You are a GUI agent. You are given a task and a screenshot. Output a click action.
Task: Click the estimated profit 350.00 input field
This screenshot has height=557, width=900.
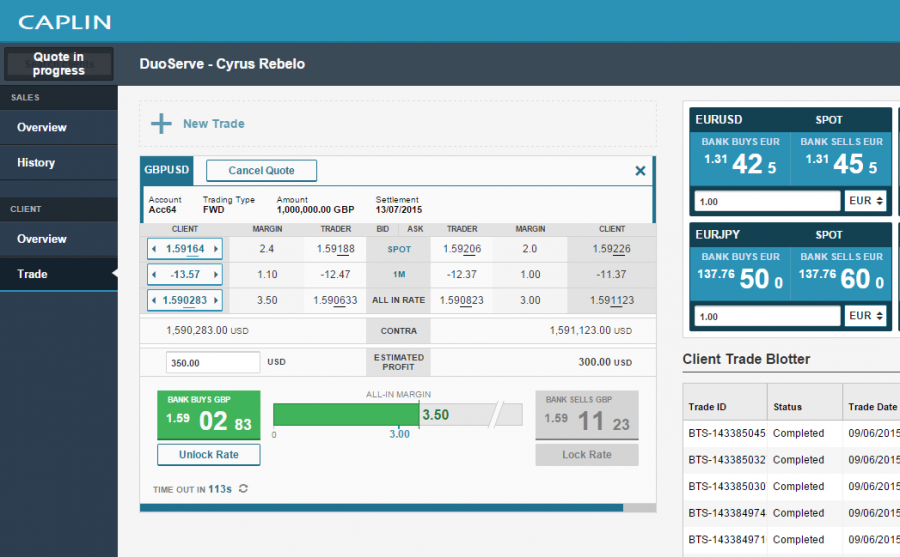click(213, 363)
